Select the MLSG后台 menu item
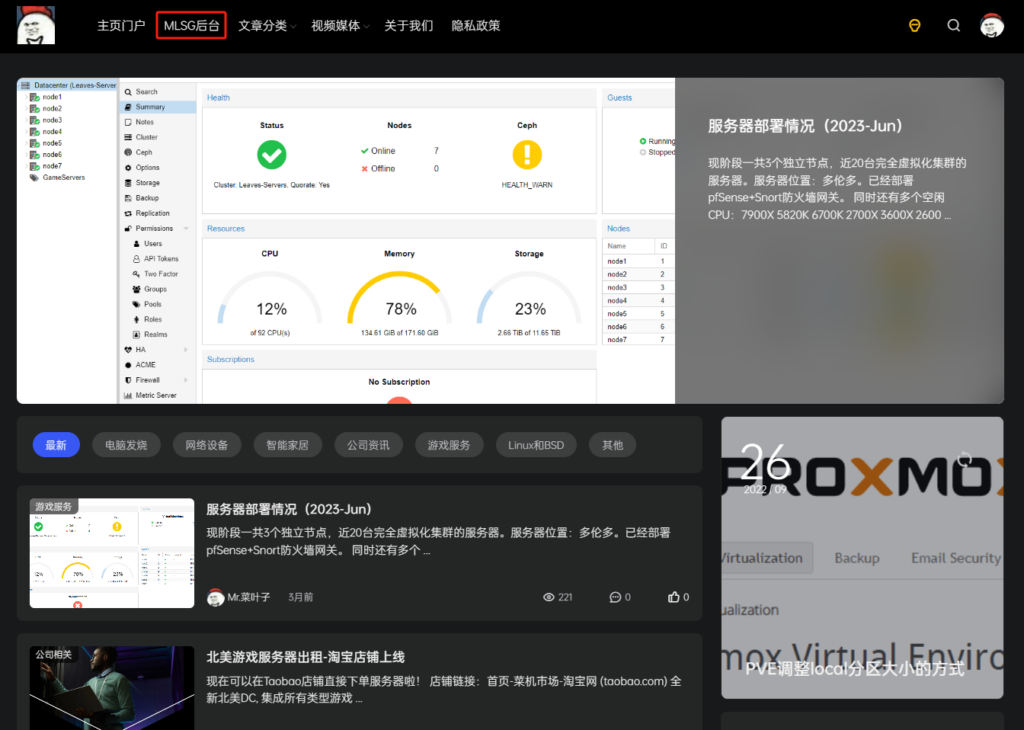The image size is (1024, 730). click(191, 25)
